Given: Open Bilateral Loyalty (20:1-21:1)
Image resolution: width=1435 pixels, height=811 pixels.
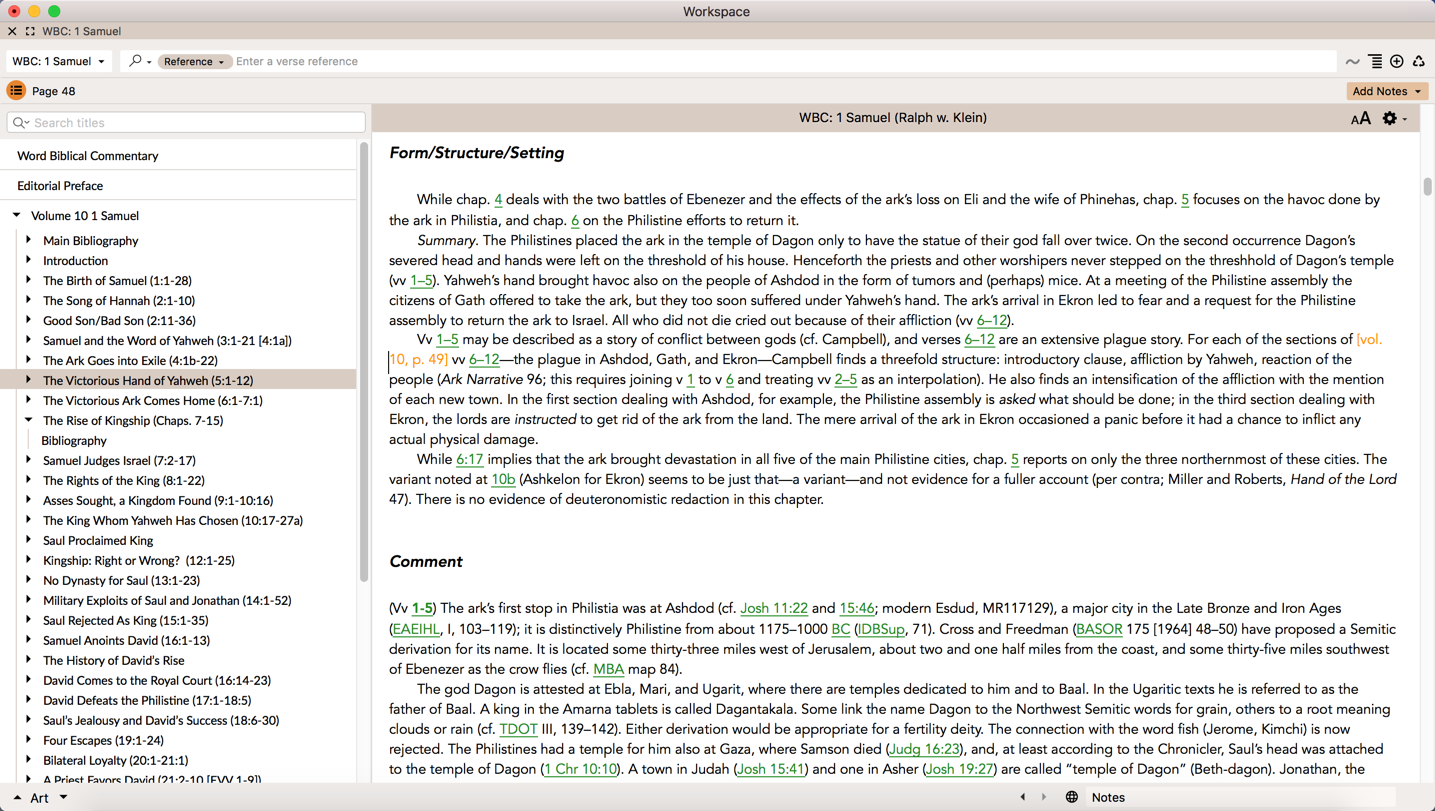Looking at the screenshot, I should 115,761.
